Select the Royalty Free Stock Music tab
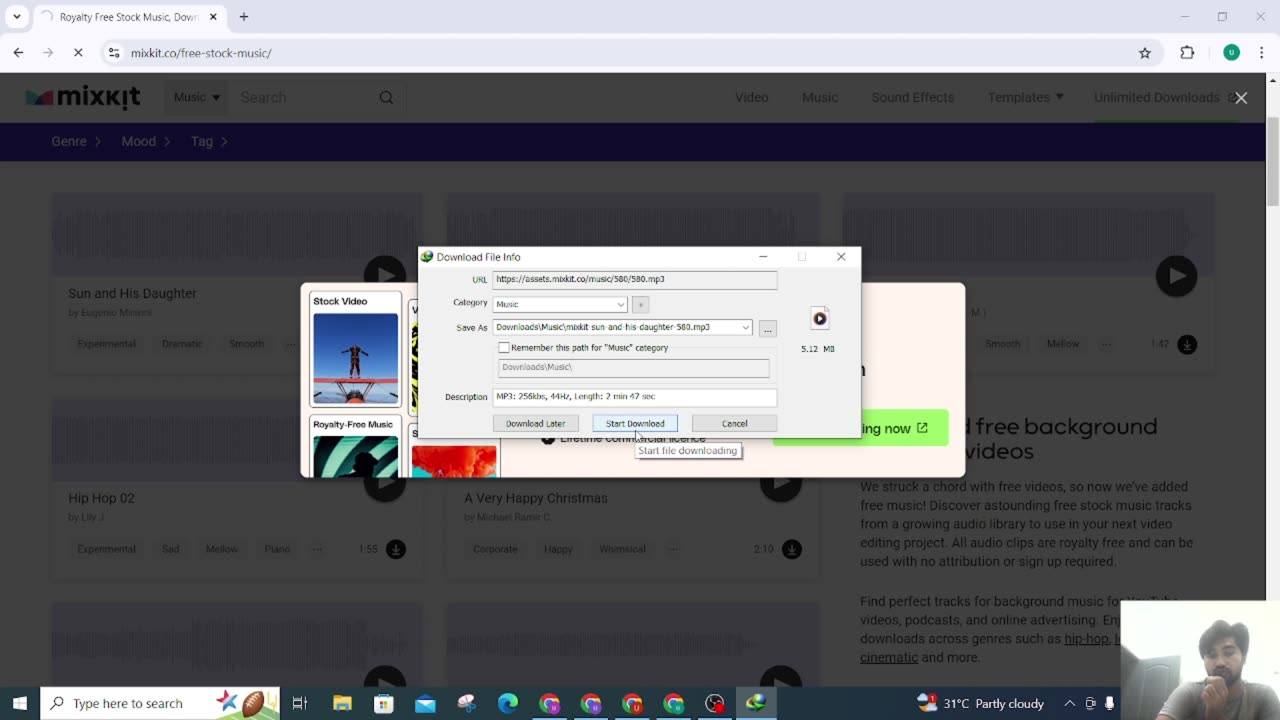 (128, 17)
